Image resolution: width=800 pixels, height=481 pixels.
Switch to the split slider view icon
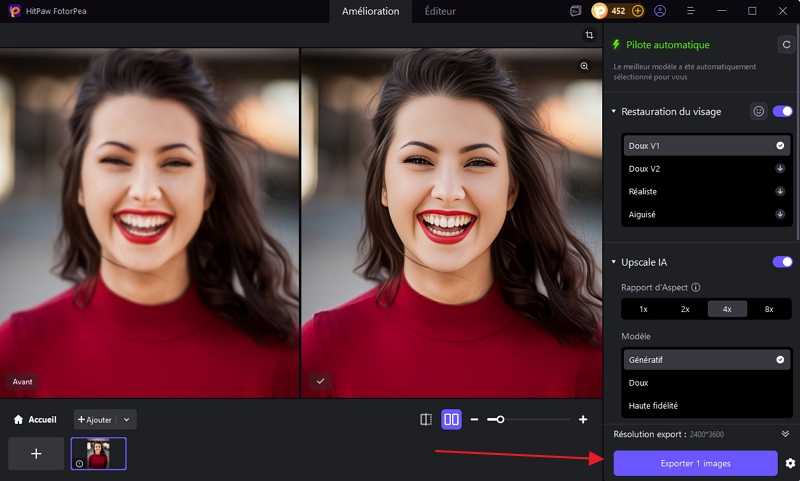(x=426, y=419)
